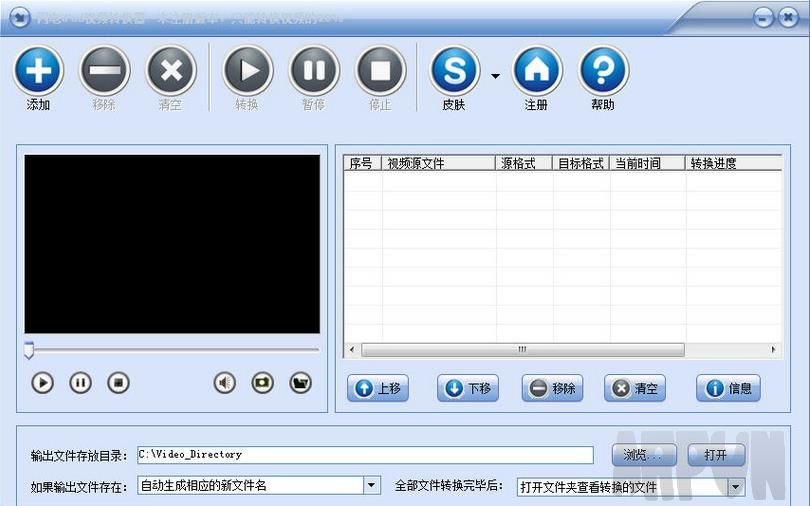Mute preview using the speaker icon
Viewport: 810px width, 506px height.
click(x=225, y=383)
